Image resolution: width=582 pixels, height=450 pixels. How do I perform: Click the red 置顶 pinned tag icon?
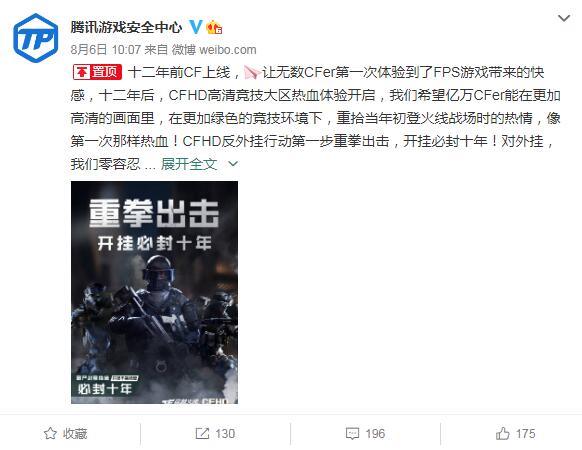point(97,72)
